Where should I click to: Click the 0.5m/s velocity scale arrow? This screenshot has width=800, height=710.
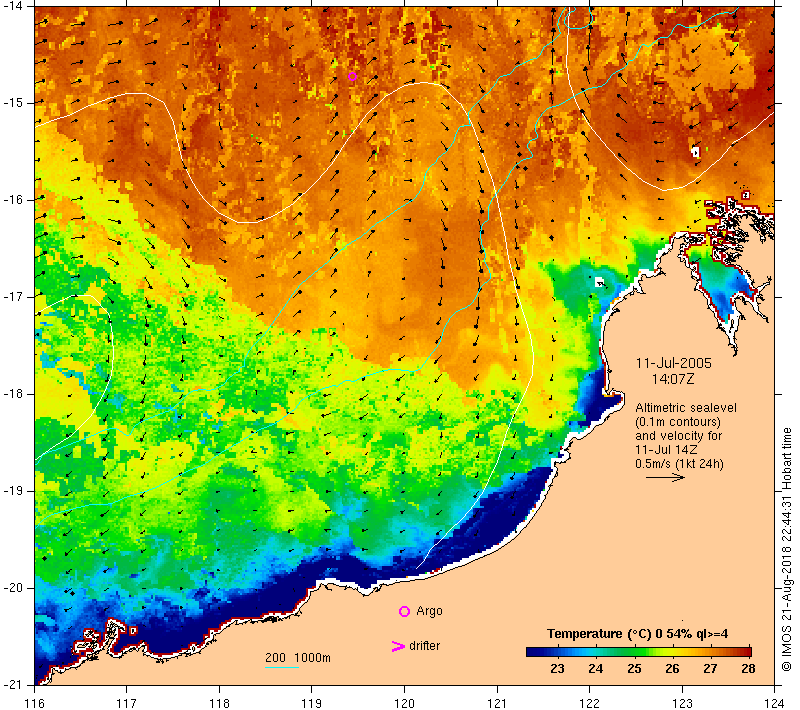(665, 477)
